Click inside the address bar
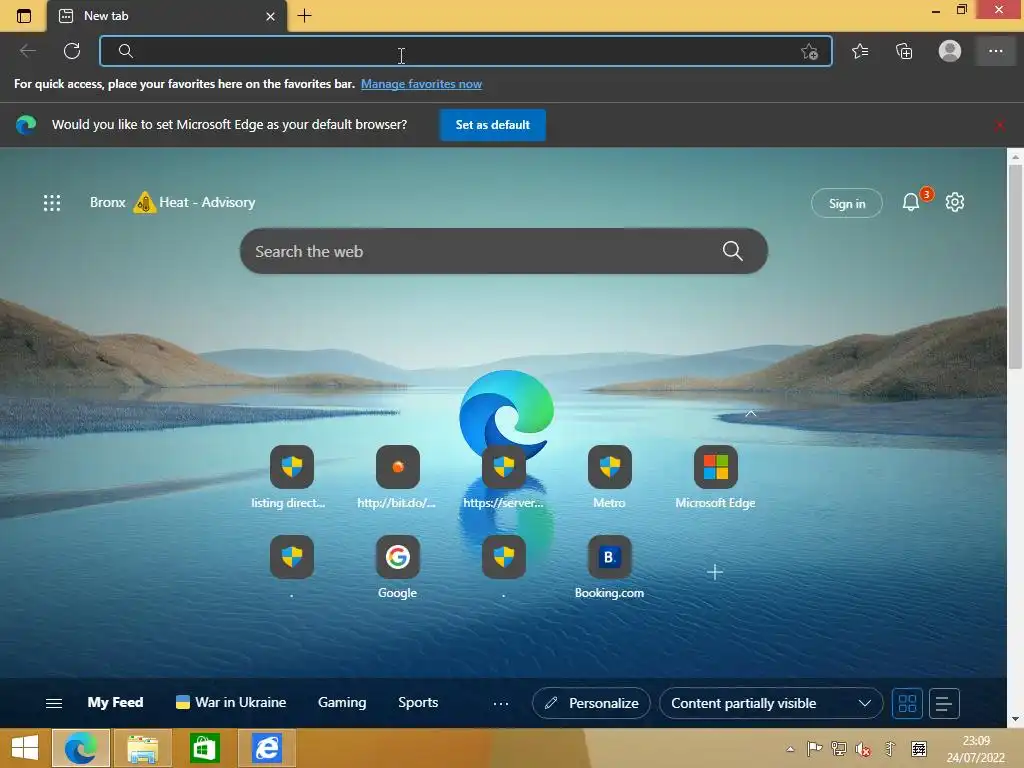The height and width of the screenshot is (768, 1024). (466, 51)
